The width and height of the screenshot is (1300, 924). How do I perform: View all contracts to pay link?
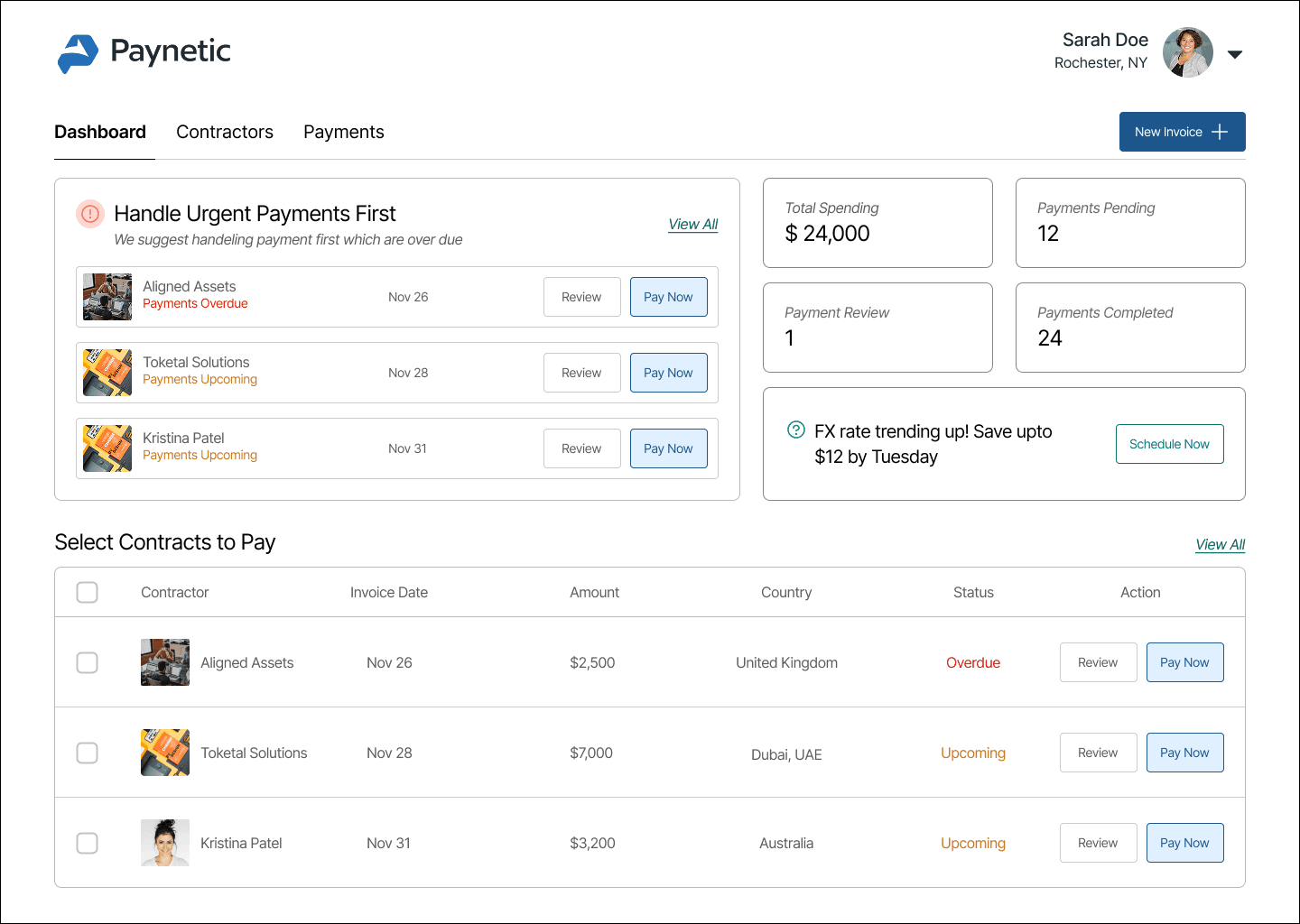pos(1220,544)
